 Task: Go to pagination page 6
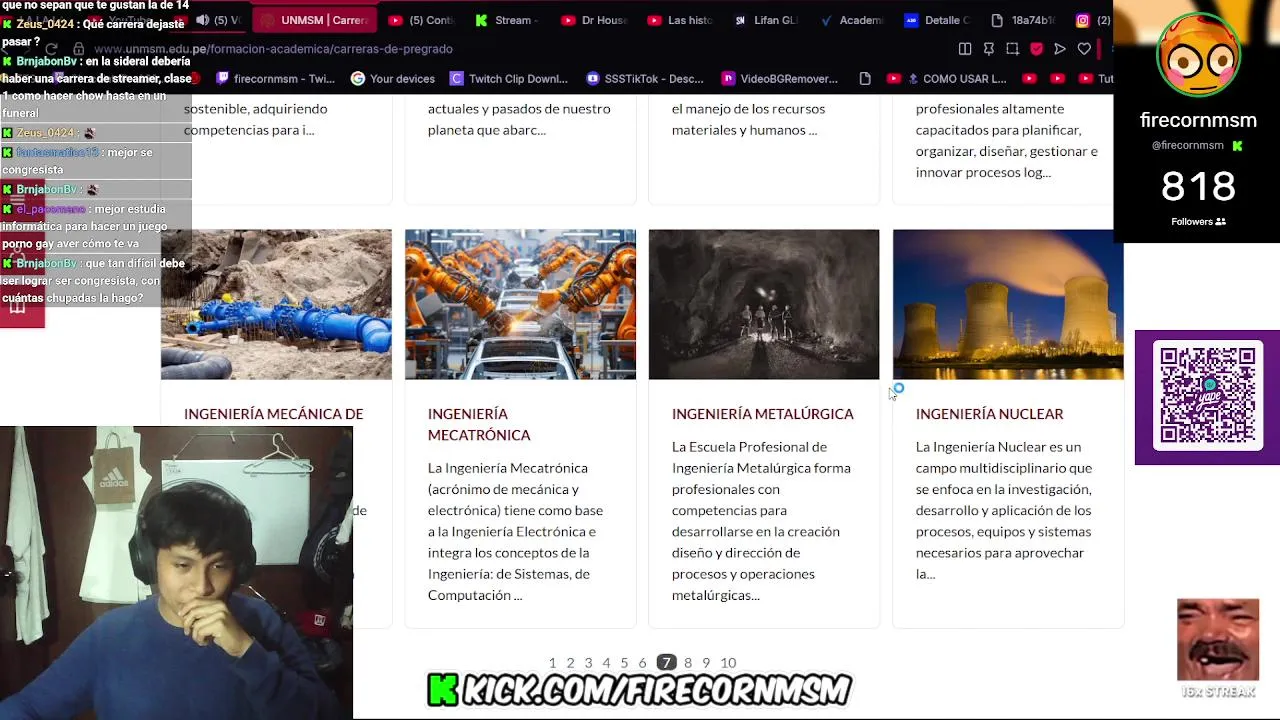642,663
